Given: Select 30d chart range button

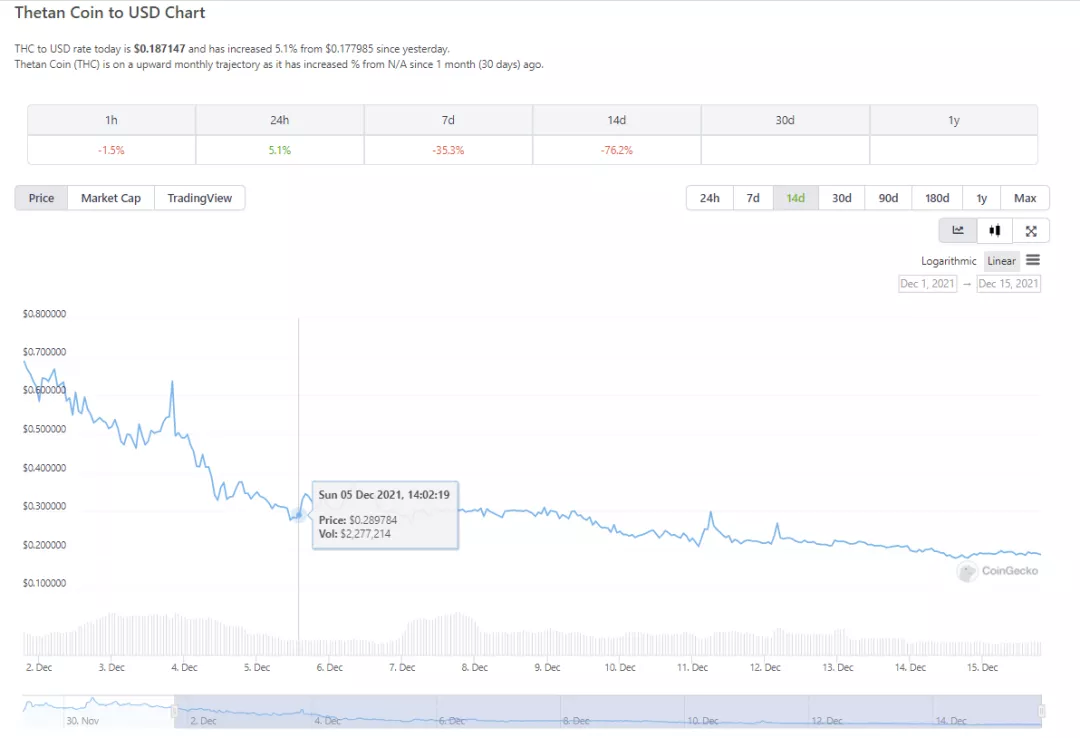Looking at the screenshot, I should (x=842, y=198).
